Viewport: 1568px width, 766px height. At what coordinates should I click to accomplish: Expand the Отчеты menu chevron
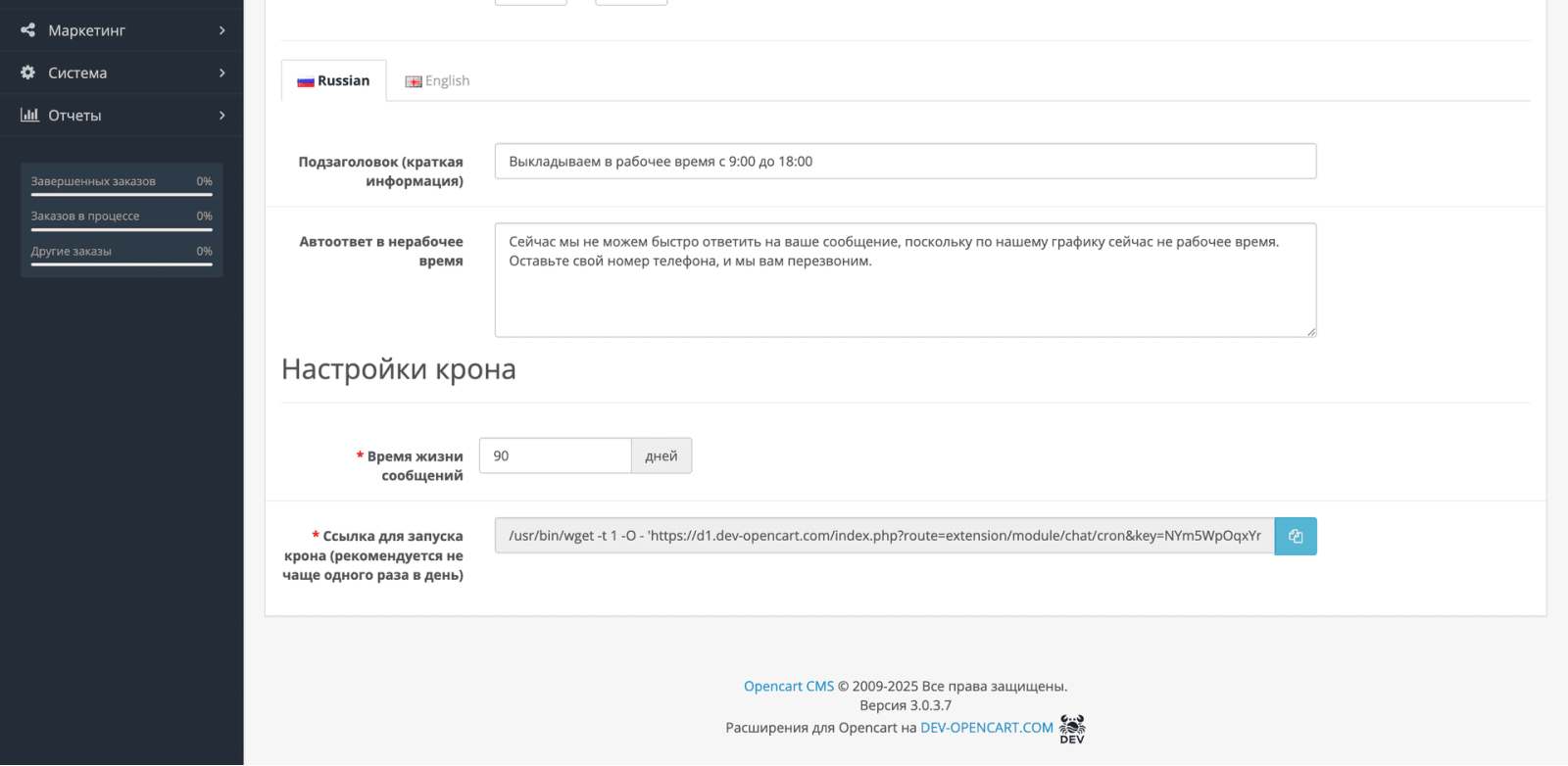click(x=222, y=115)
